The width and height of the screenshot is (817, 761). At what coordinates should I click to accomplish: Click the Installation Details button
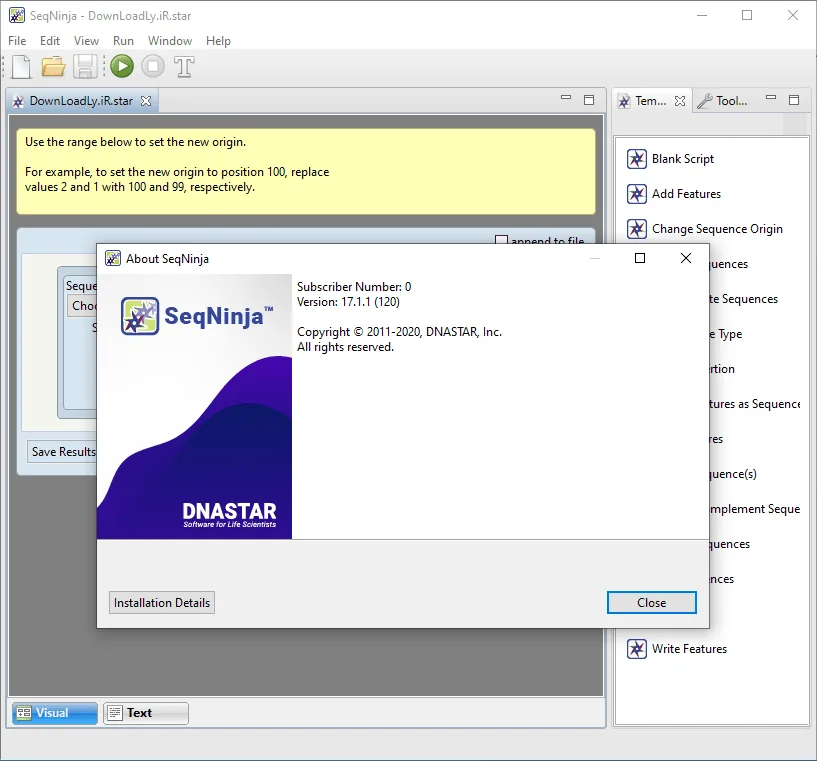[162, 603]
